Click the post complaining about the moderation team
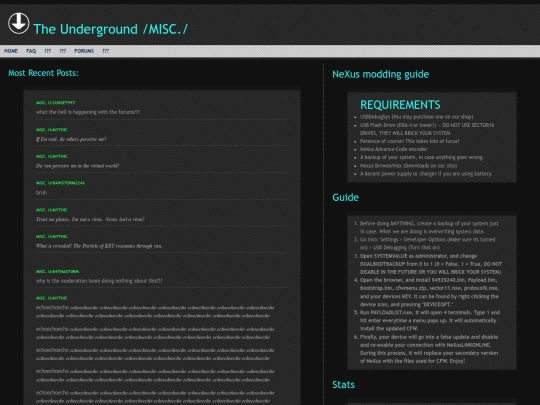The height and width of the screenshot is (405, 540). 99,281
